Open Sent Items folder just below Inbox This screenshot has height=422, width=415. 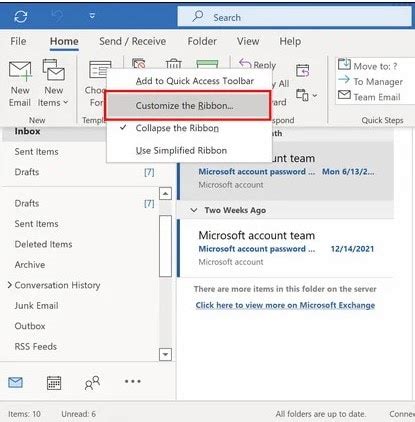tap(36, 152)
